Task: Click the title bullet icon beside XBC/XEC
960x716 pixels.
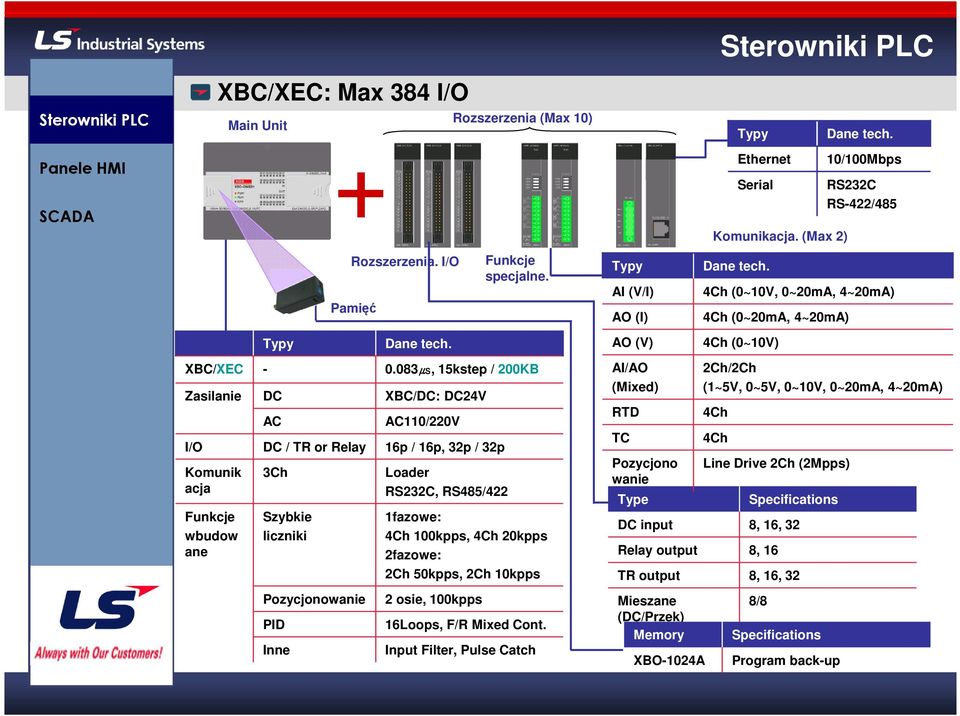Action: coord(200,92)
